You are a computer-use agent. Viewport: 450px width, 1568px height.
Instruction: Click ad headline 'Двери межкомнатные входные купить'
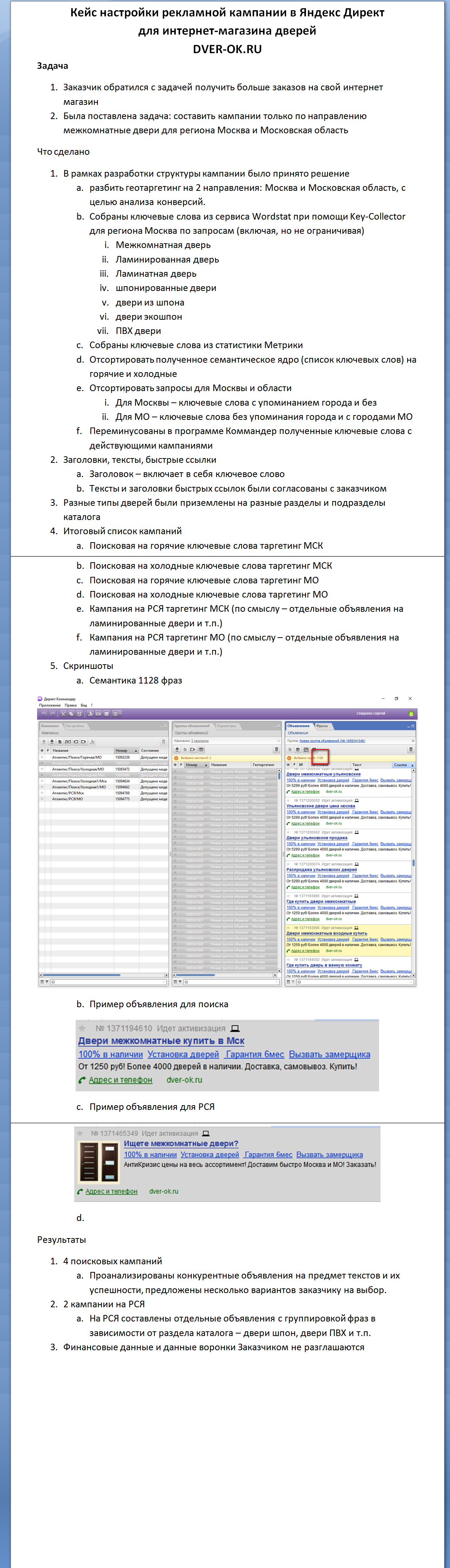[x=327, y=933]
